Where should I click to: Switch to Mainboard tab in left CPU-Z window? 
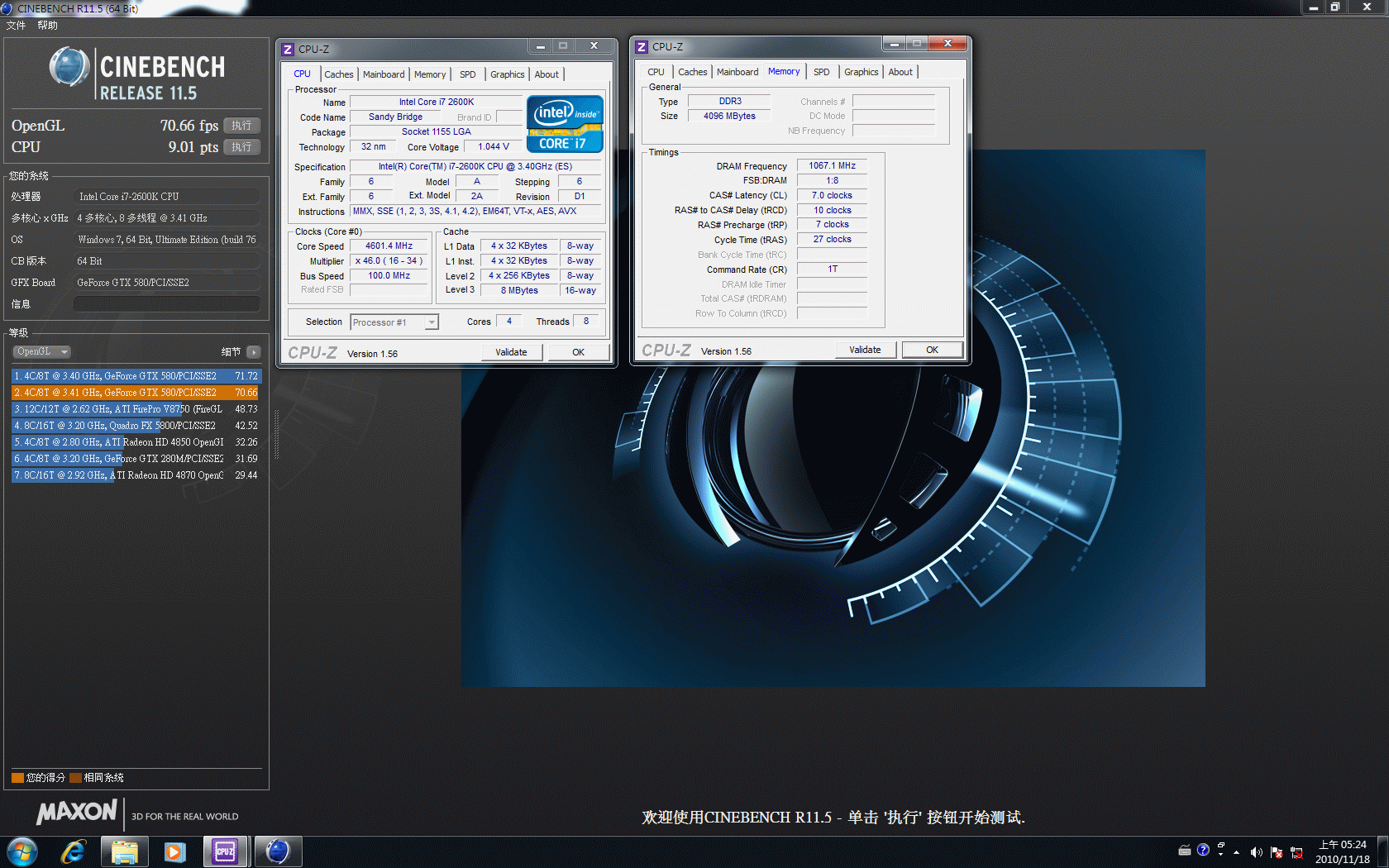[384, 74]
